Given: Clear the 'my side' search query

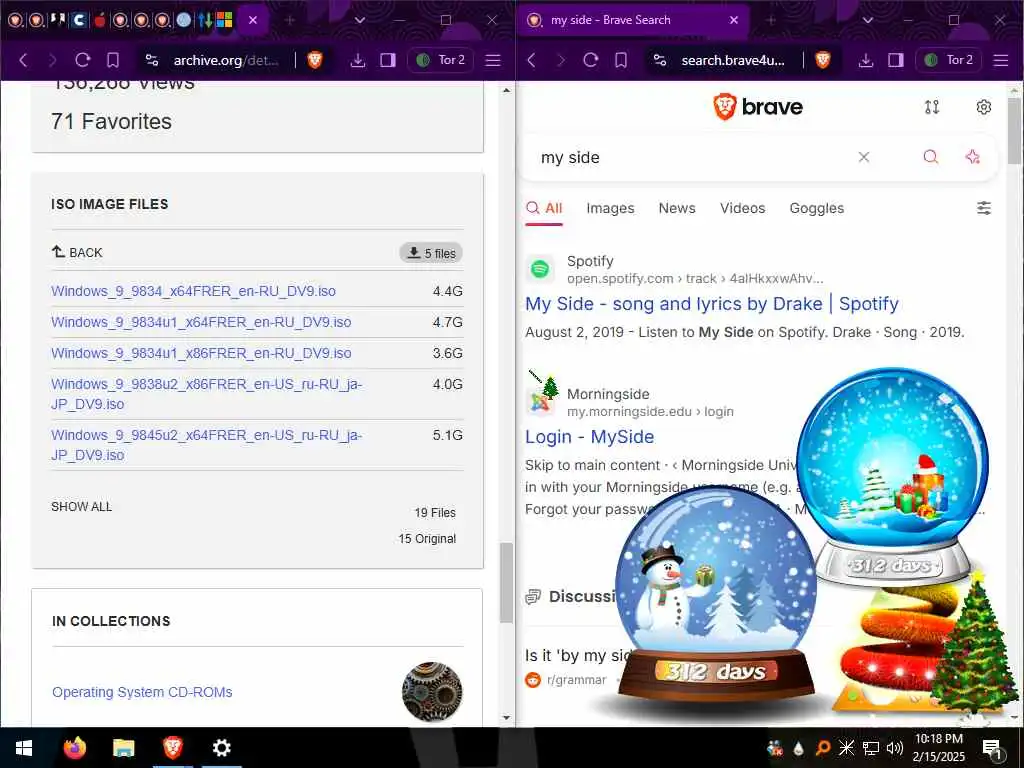Looking at the screenshot, I should pyautogui.click(x=863, y=157).
